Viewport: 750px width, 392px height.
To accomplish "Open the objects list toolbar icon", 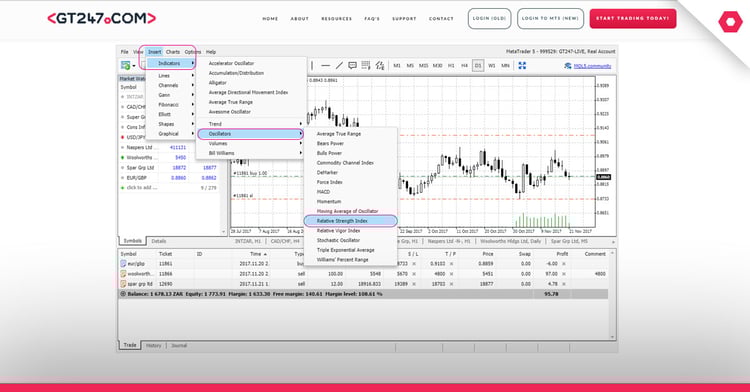I will coord(366,65).
